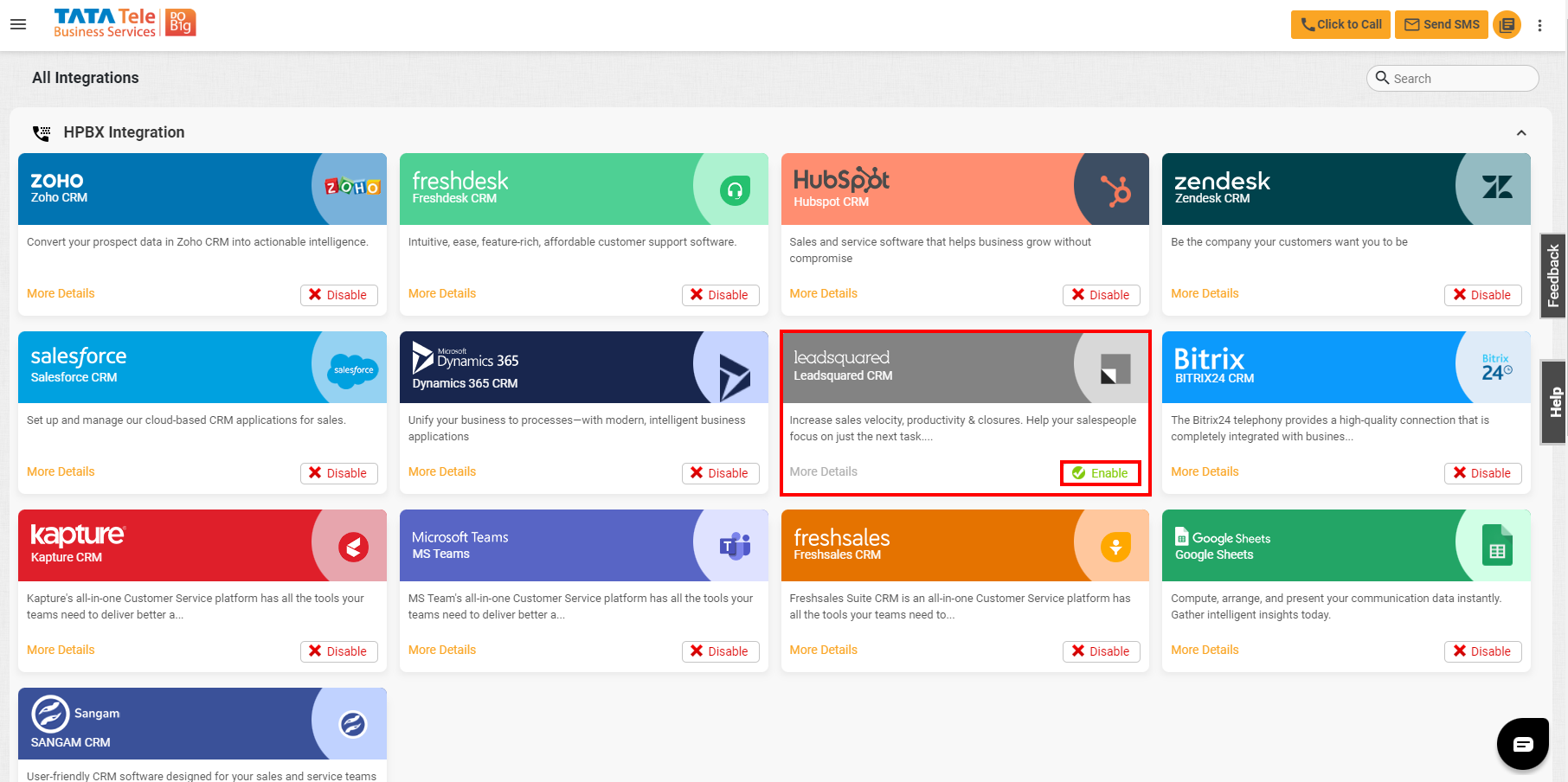Click the Zendesk Z logo icon
This screenshot has width=1568, height=782.
point(1497,187)
